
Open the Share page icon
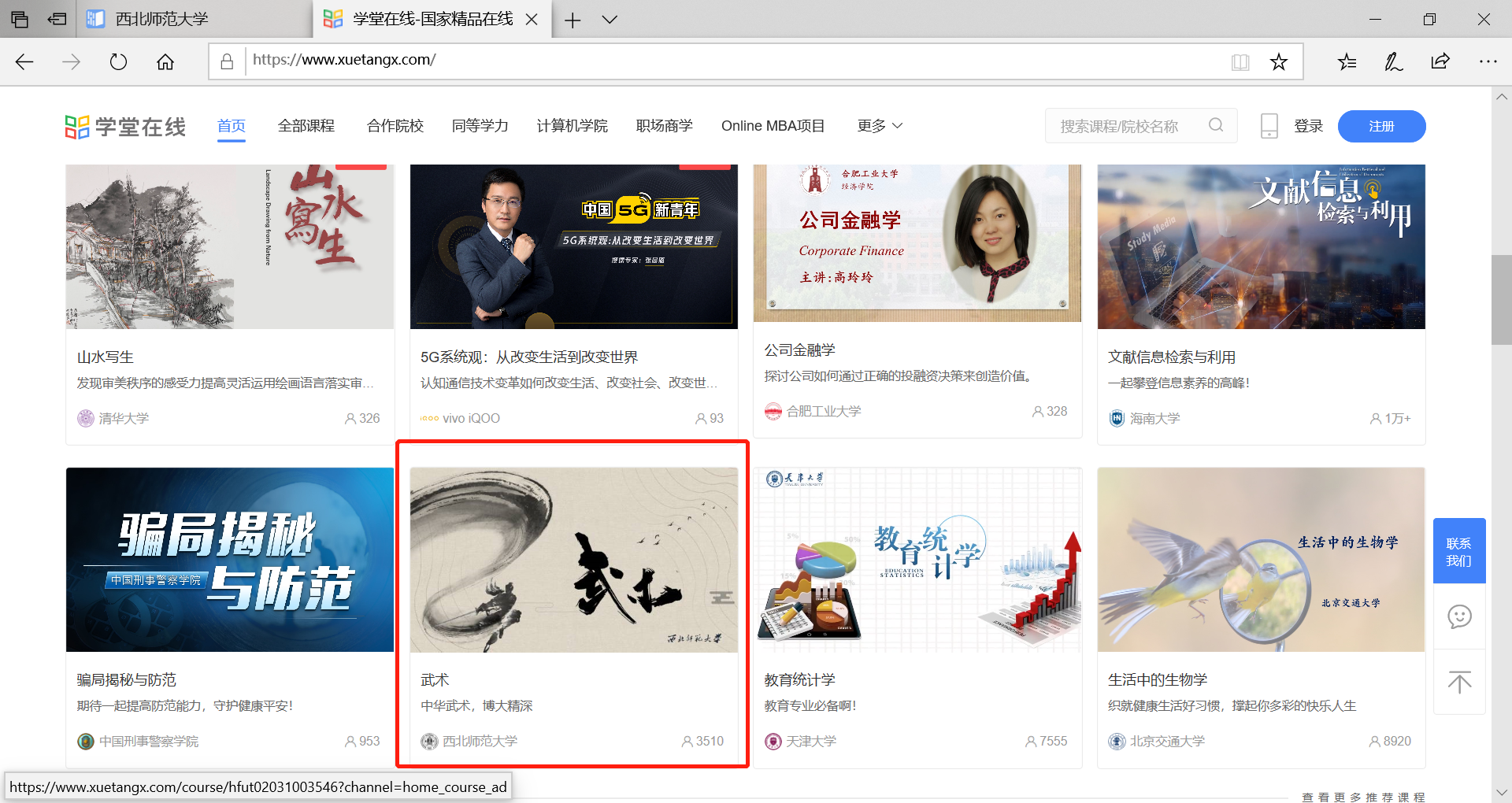point(1440,62)
